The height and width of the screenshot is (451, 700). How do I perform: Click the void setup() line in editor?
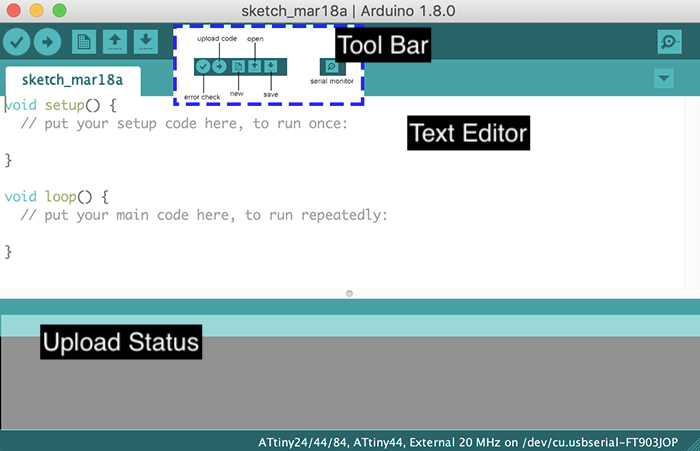(x=61, y=105)
